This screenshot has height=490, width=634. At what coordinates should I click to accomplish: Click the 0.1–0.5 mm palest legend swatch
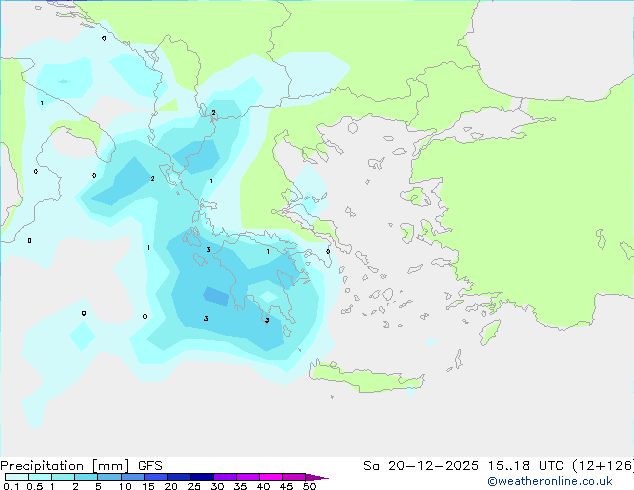click(17, 477)
